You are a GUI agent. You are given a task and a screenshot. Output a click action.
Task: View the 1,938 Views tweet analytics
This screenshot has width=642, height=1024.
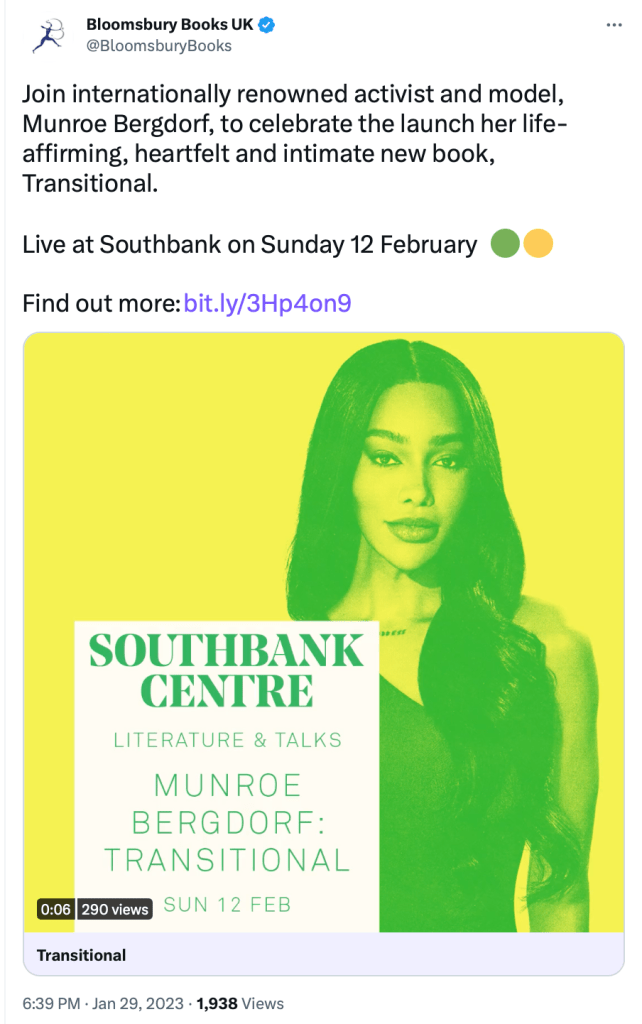click(x=240, y=1003)
